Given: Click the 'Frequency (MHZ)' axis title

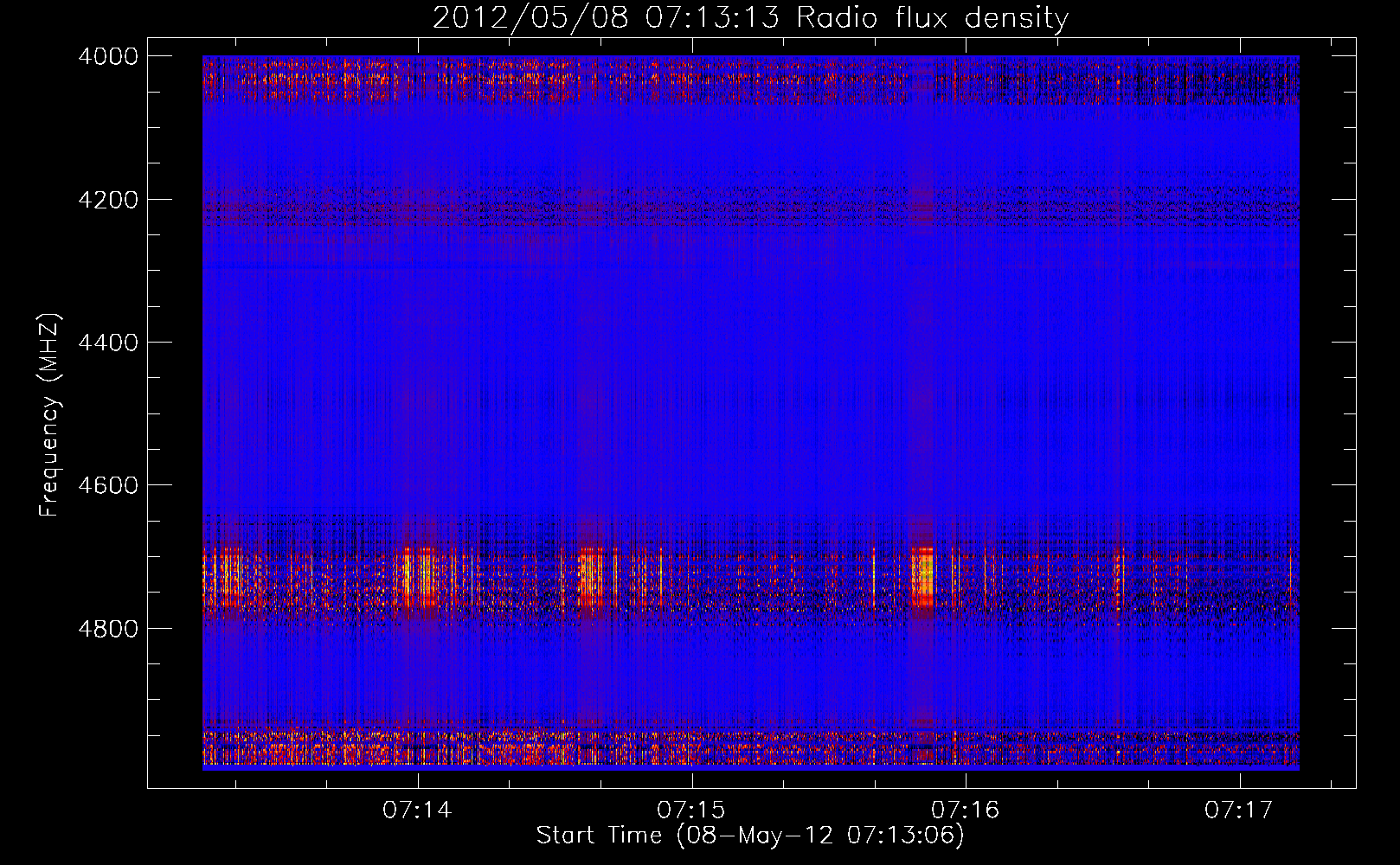Looking at the screenshot, I should pyautogui.click(x=50, y=415).
